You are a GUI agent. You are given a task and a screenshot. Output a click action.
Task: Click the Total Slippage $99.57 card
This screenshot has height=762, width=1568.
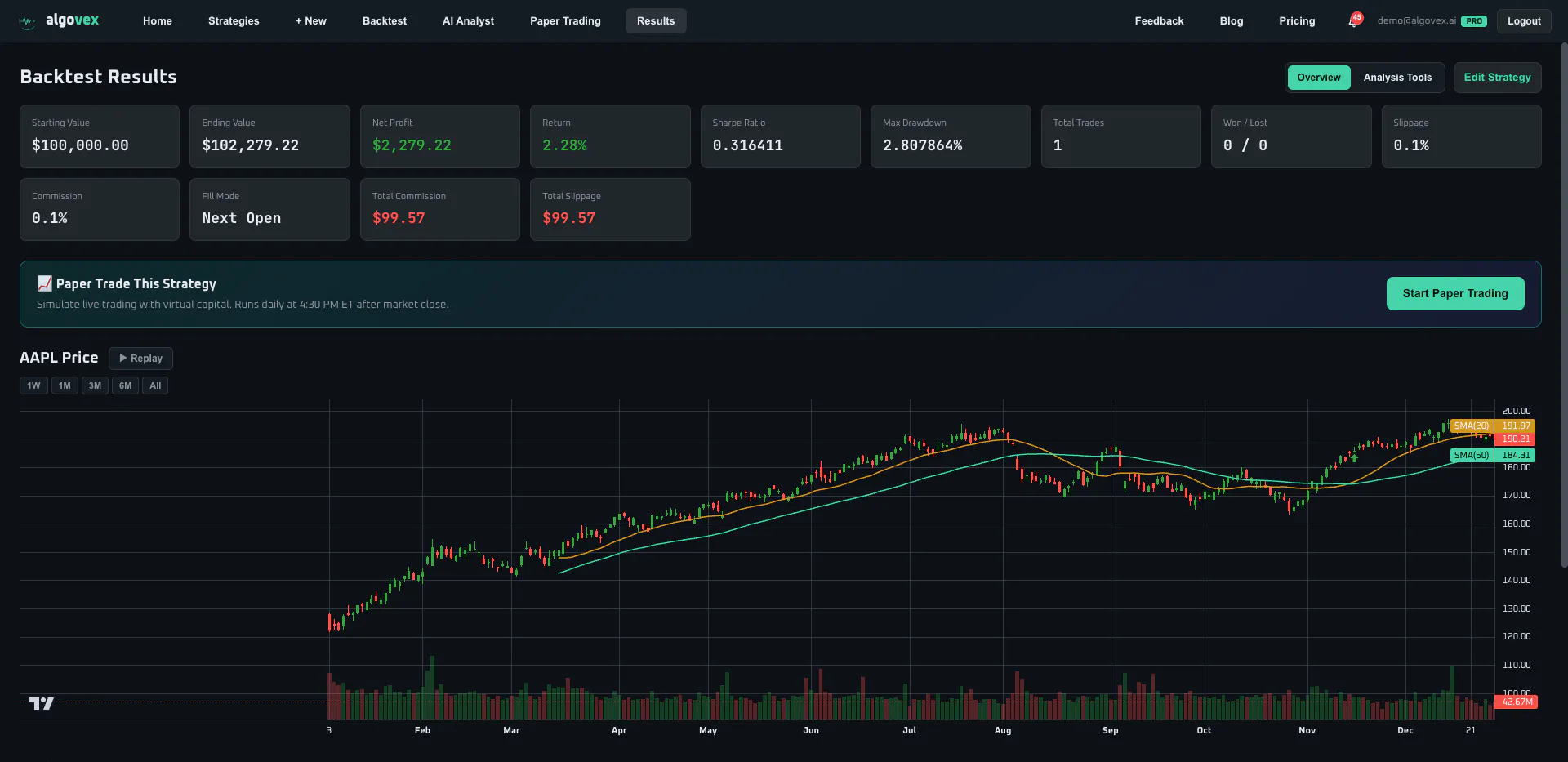coord(610,210)
